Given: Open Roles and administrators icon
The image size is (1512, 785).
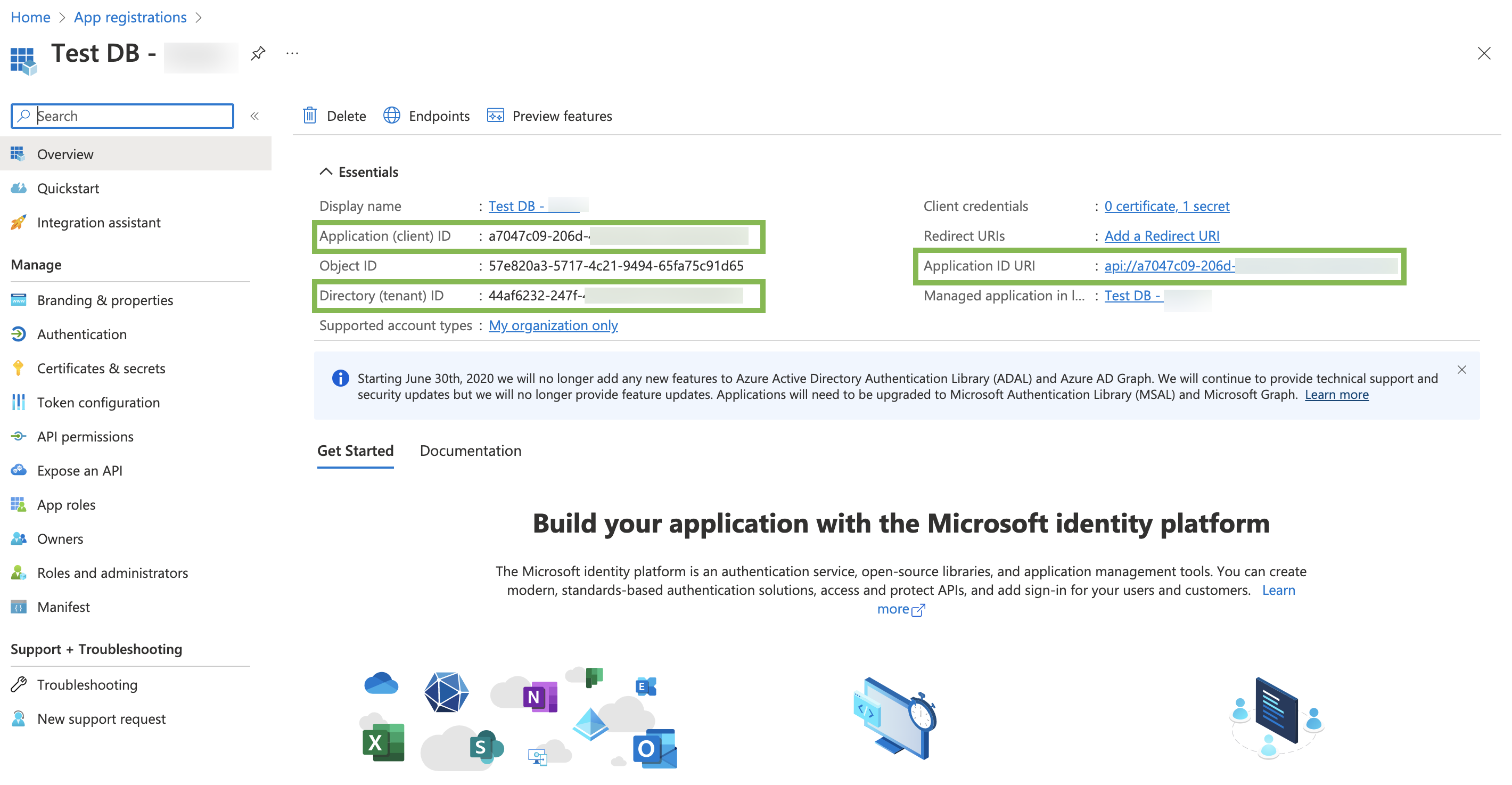Looking at the screenshot, I should point(18,572).
